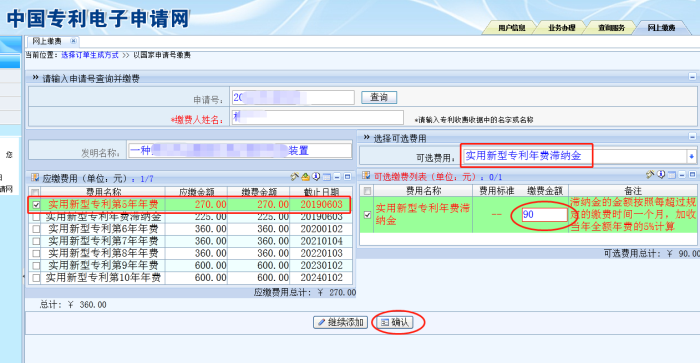Click deadline cell 20230102
Viewport: 700px width, 363px height.
point(321,265)
